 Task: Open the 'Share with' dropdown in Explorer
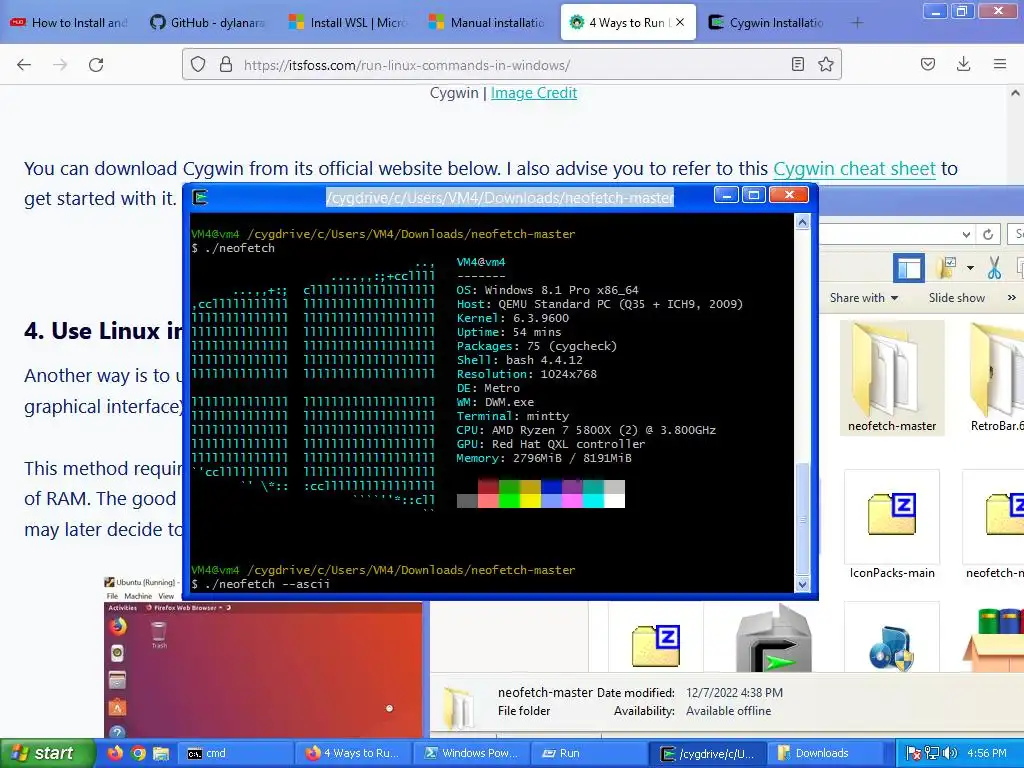(863, 298)
